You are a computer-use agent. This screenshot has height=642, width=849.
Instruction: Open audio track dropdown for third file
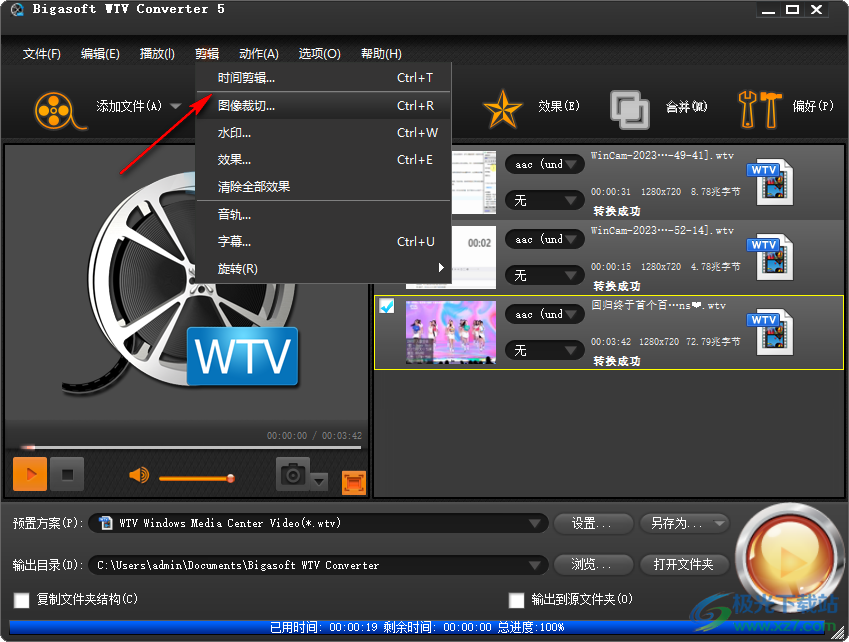pos(545,314)
